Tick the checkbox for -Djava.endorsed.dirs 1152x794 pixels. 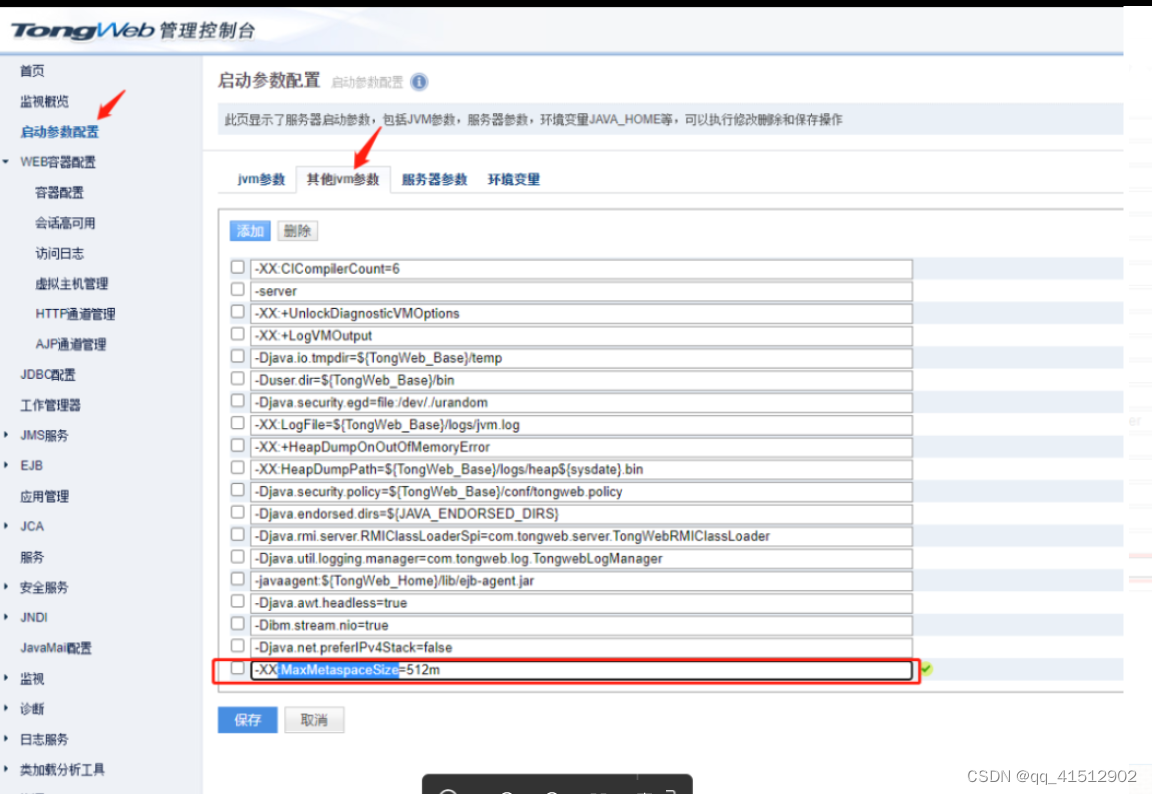pos(237,512)
